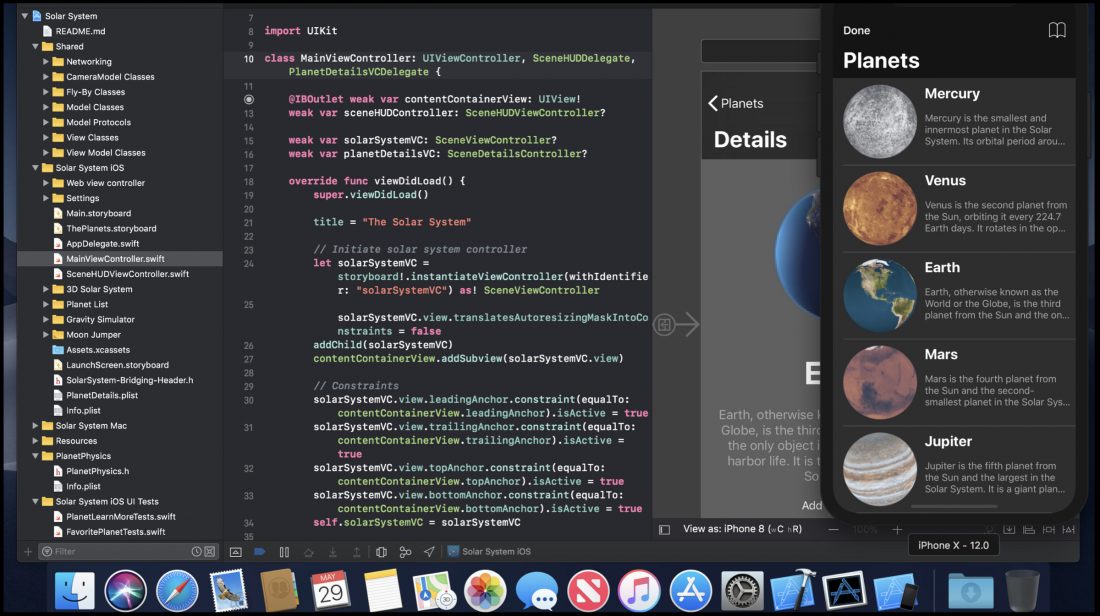Collapse the PlanetPhysics group
Viewport: 1100px width, 616px height.
click(x=36, y=456)
